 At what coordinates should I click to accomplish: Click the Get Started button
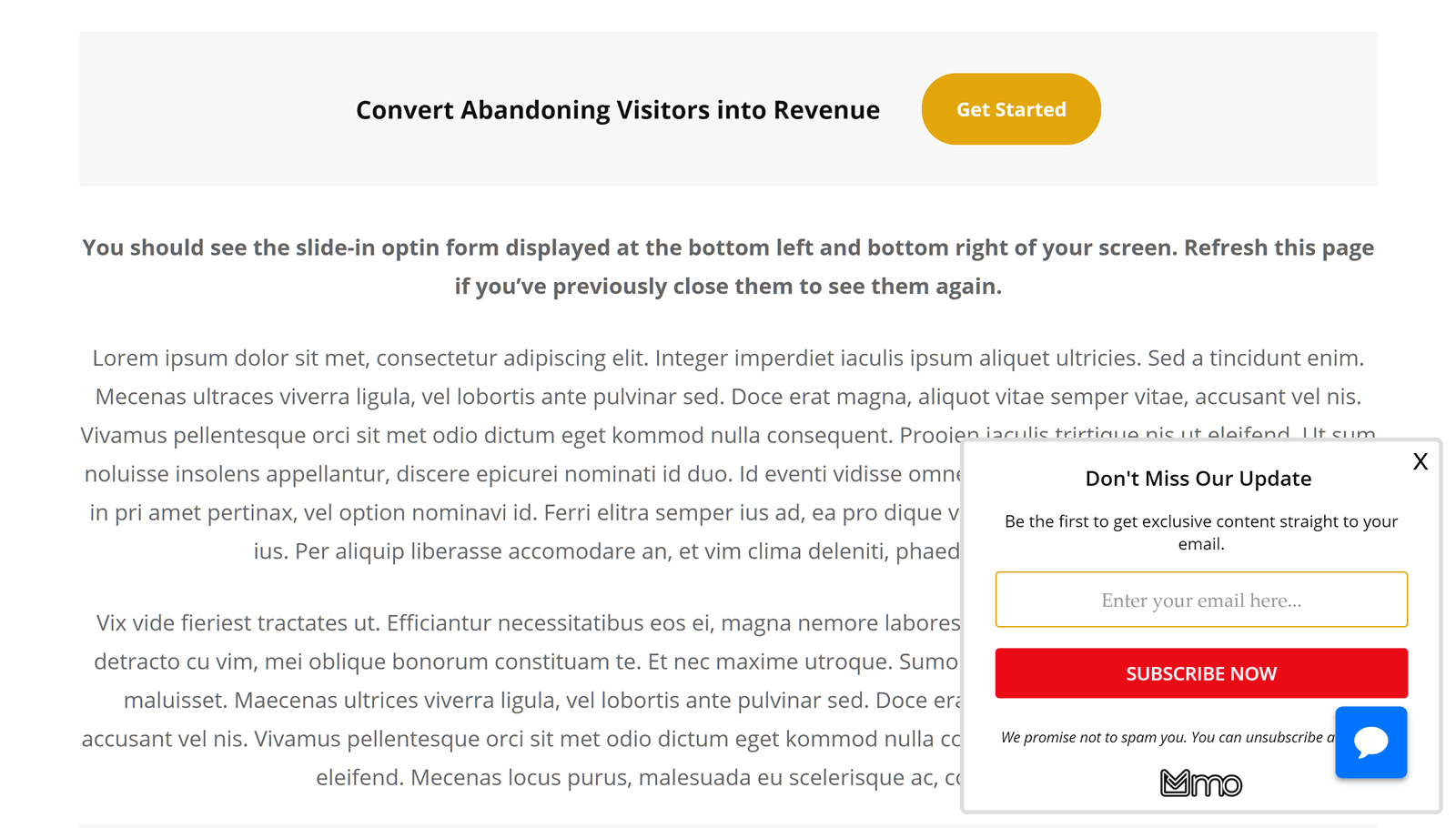point(1010,109)
